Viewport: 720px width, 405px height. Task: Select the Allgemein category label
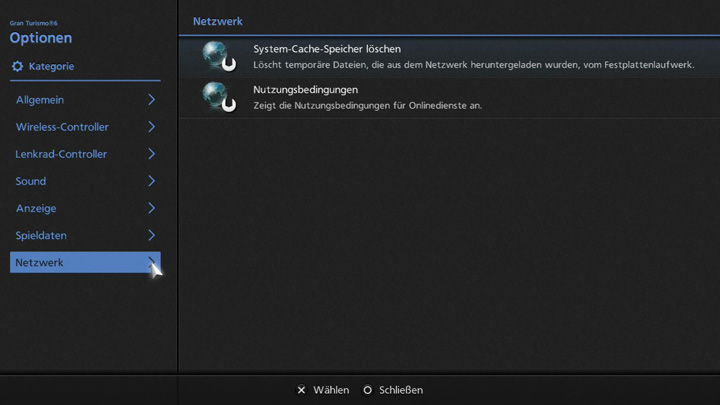coord(40,100)
